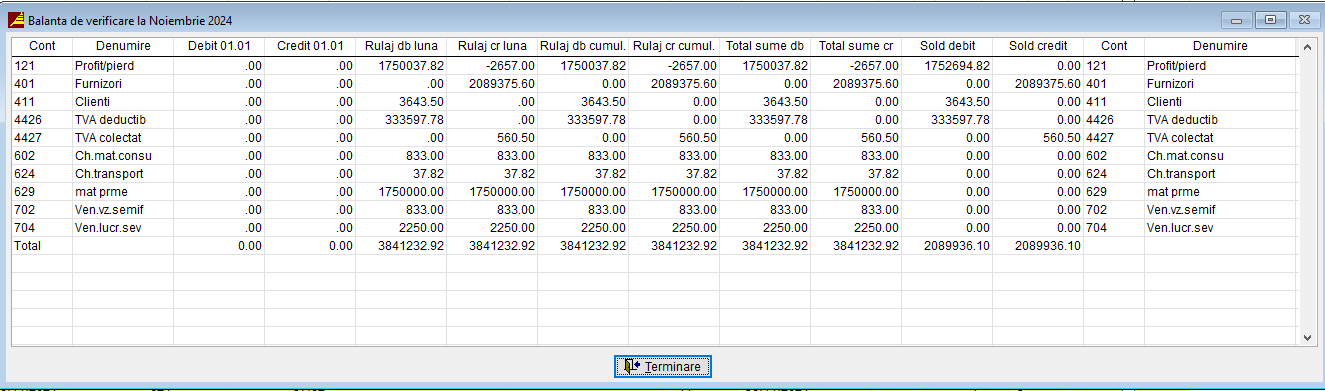This screenshot has height=391, width=1325.
Task: Click 0.00 total in Credit 01.01 column
Action: [x=342, y=246]
